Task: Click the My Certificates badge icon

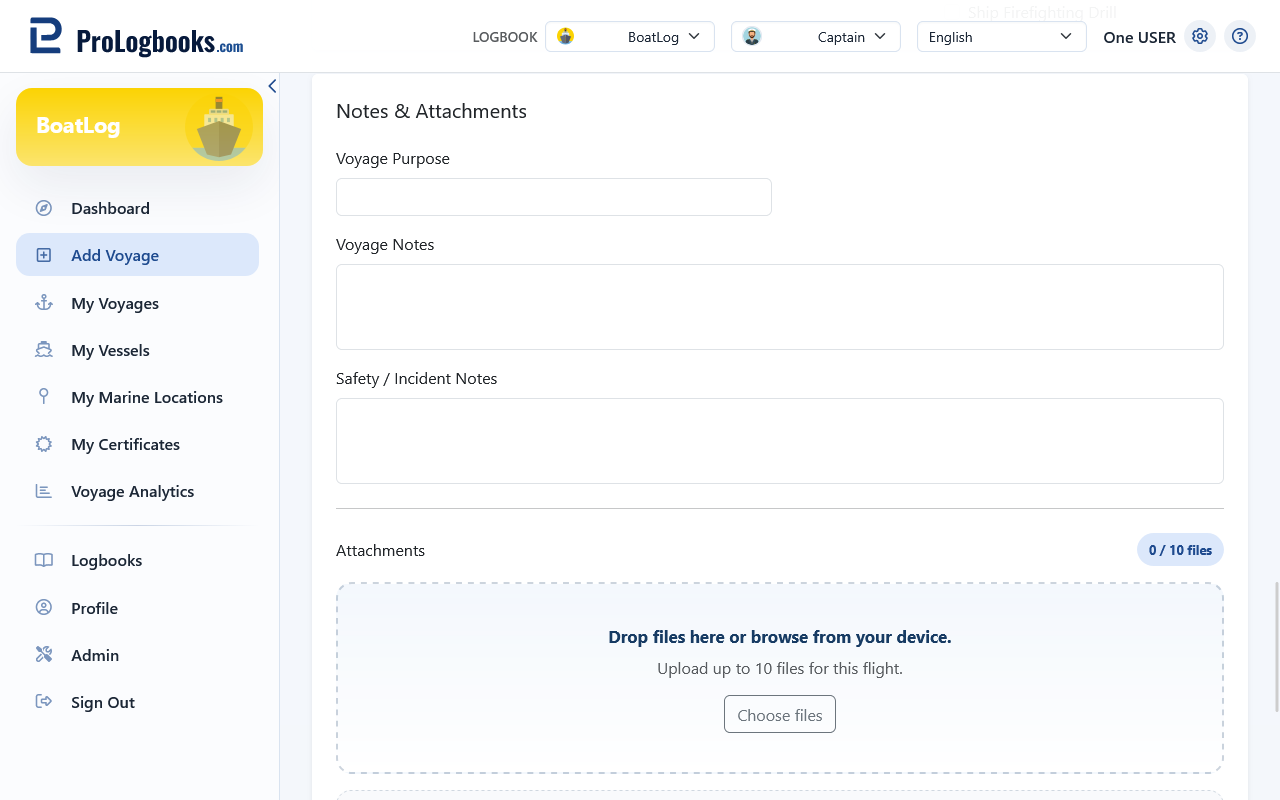Action: [44, 444]
